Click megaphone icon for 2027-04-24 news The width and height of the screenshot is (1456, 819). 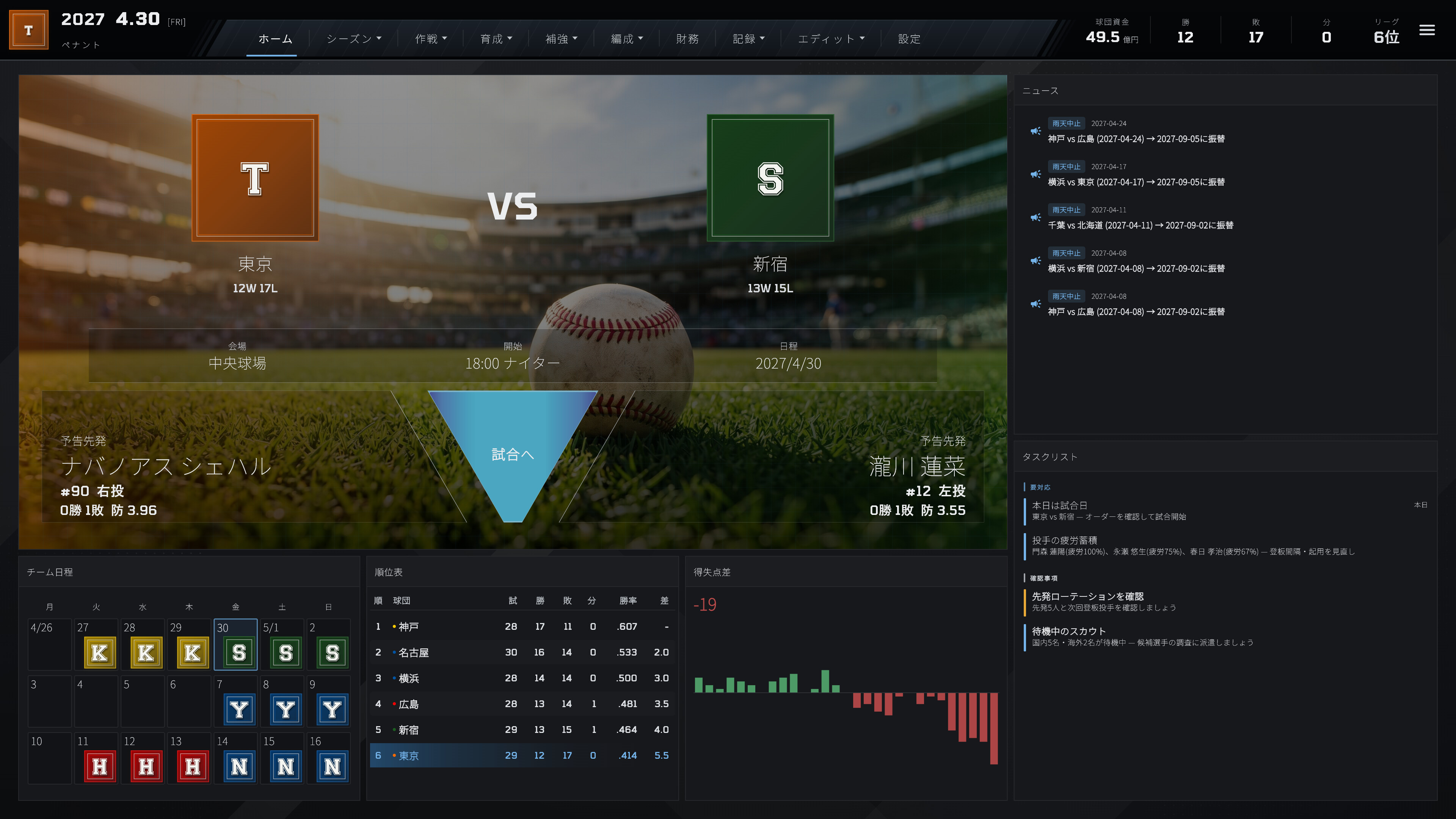1036,131
